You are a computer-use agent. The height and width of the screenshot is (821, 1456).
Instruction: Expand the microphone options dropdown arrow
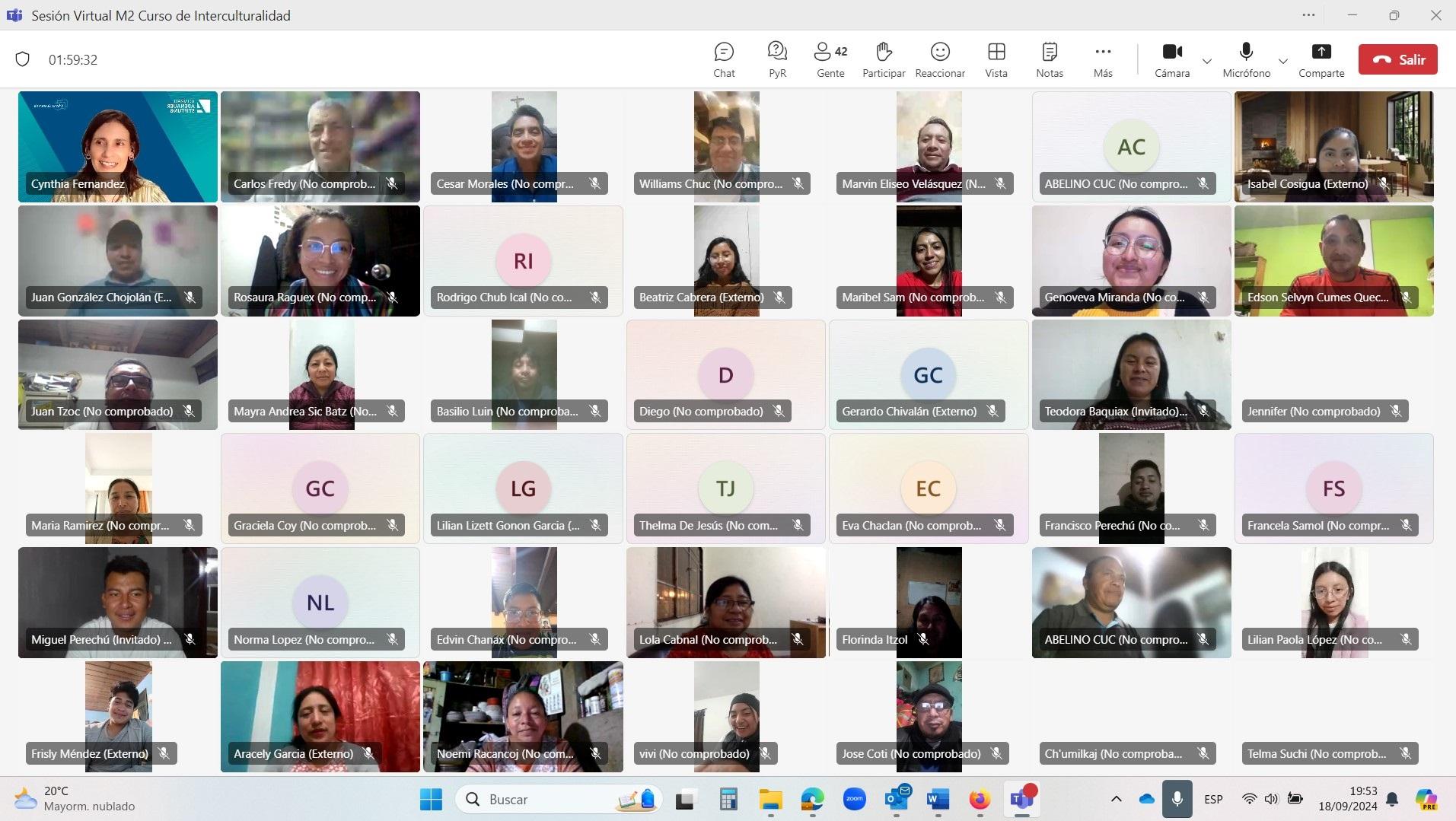click(1283, 61)
